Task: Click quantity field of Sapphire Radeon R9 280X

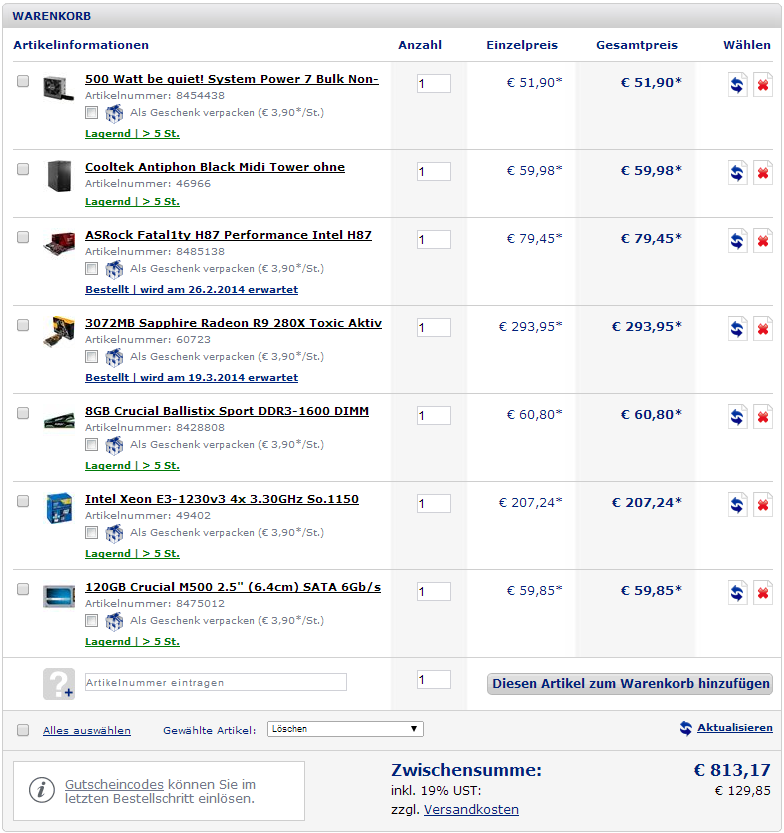Action: [433, 328]
